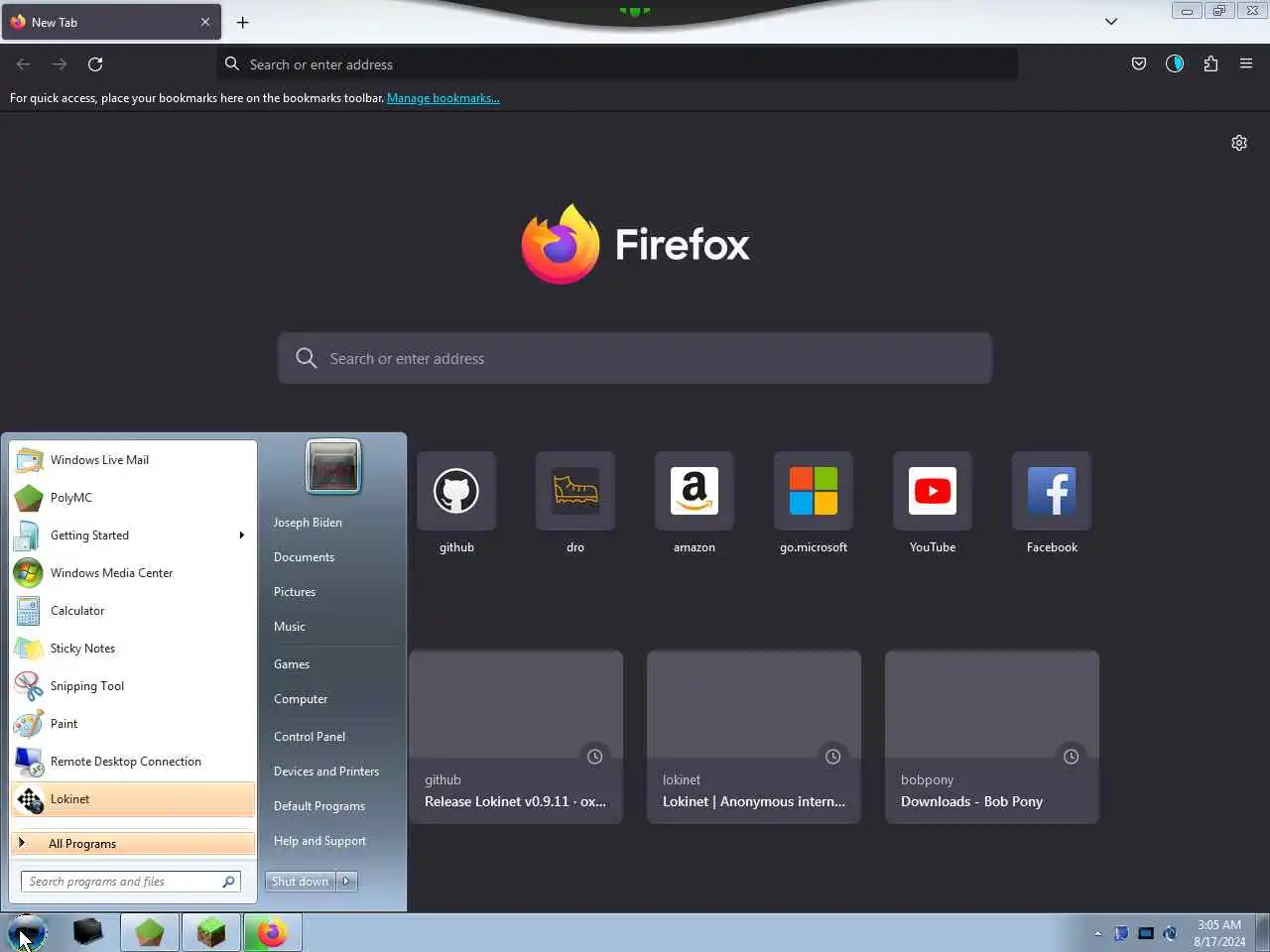The width and height of the screenshot is (1270, 952).
Task: Click the Shut down button
Action: click(x=300, y=882)
